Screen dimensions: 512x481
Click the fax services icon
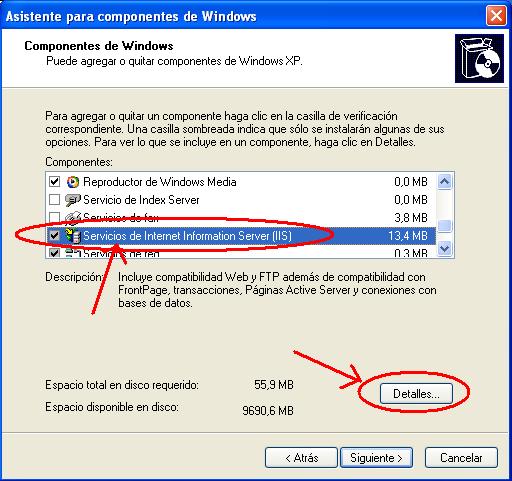73,218
